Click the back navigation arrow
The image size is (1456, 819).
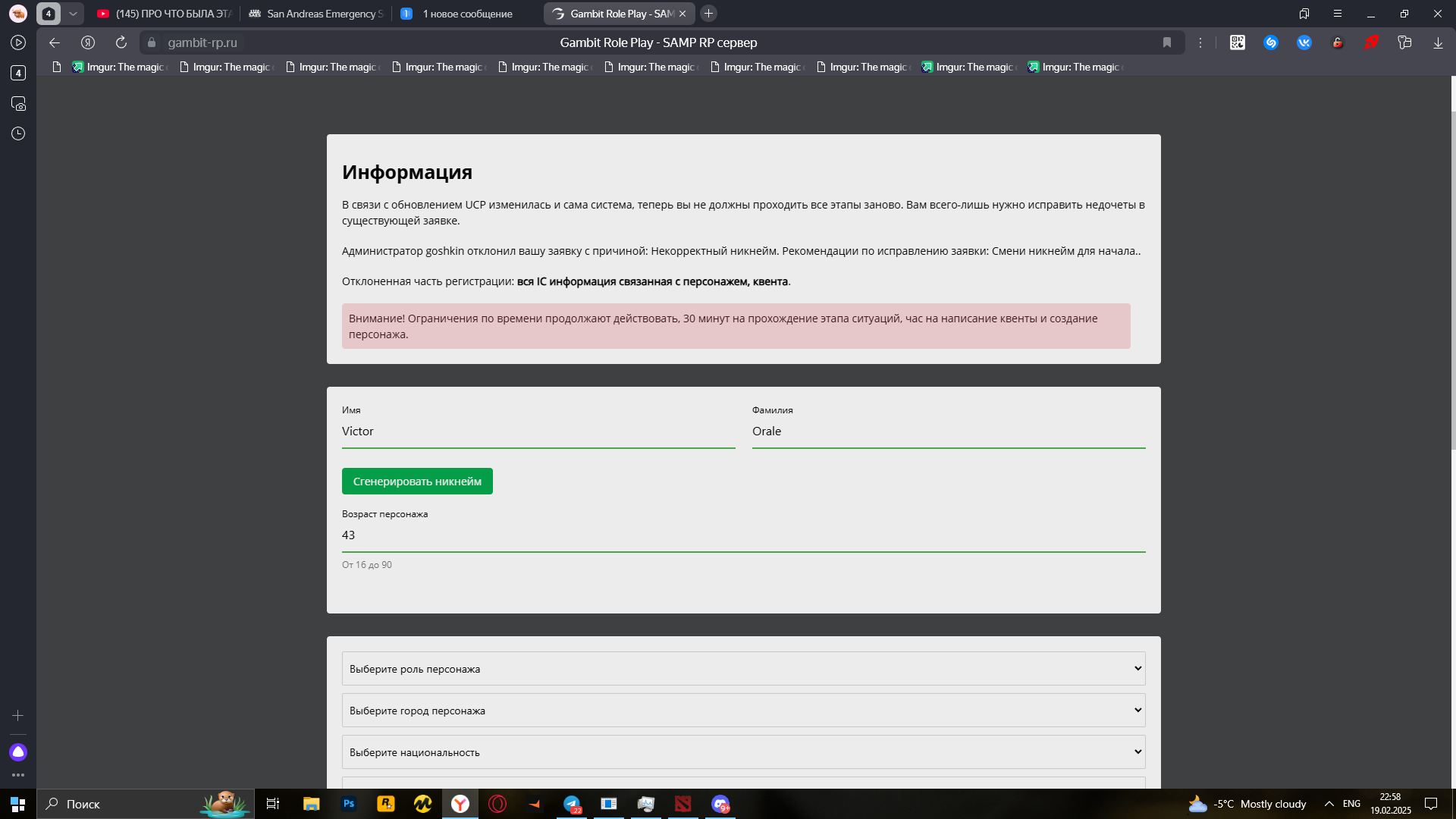(x=54, y=42)
